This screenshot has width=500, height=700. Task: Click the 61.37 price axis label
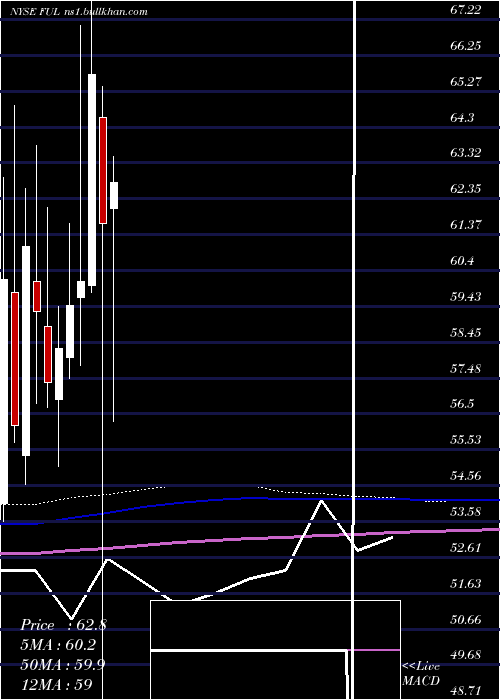coord(466,225)
